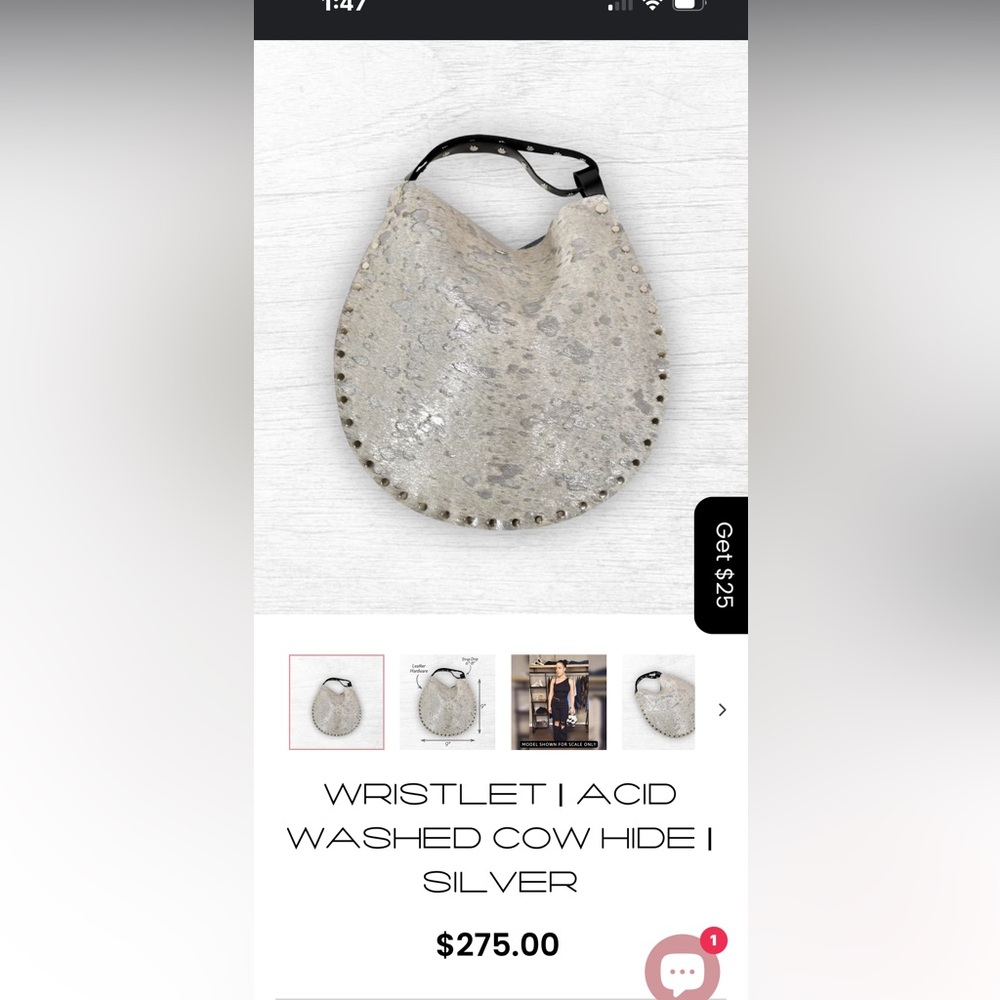Tap the chat notification badge showing 1
Screen dimensions: 1000x1000
coord(713,940)
